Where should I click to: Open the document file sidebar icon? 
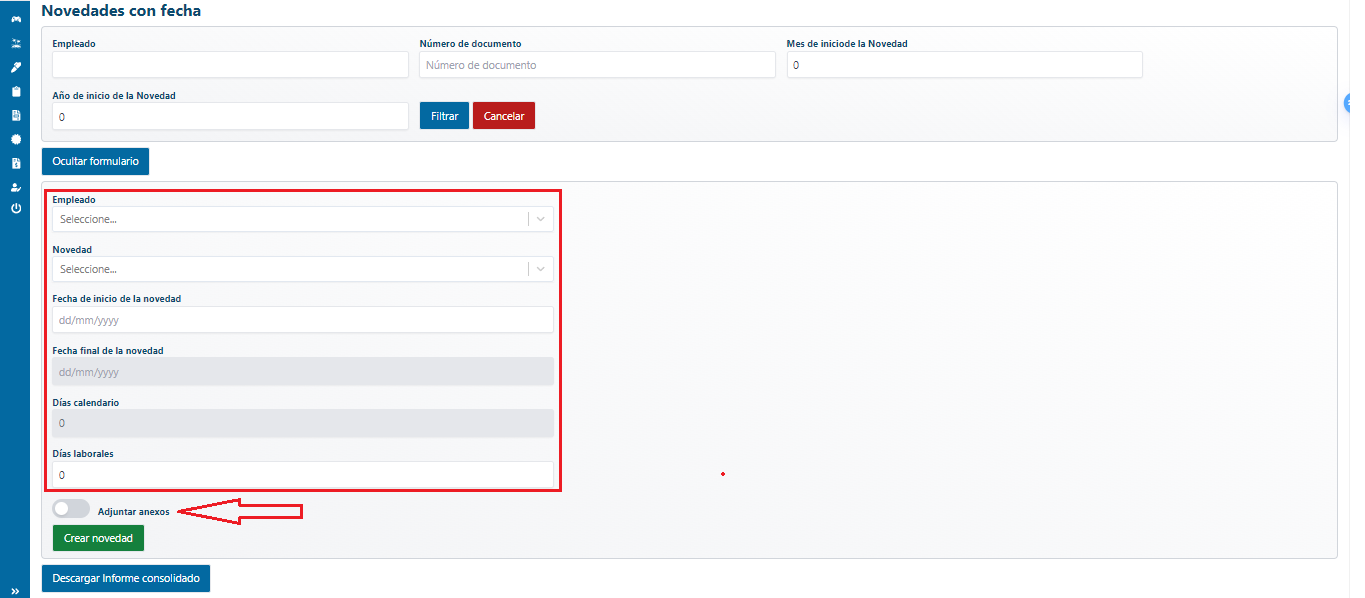(15, 115)
